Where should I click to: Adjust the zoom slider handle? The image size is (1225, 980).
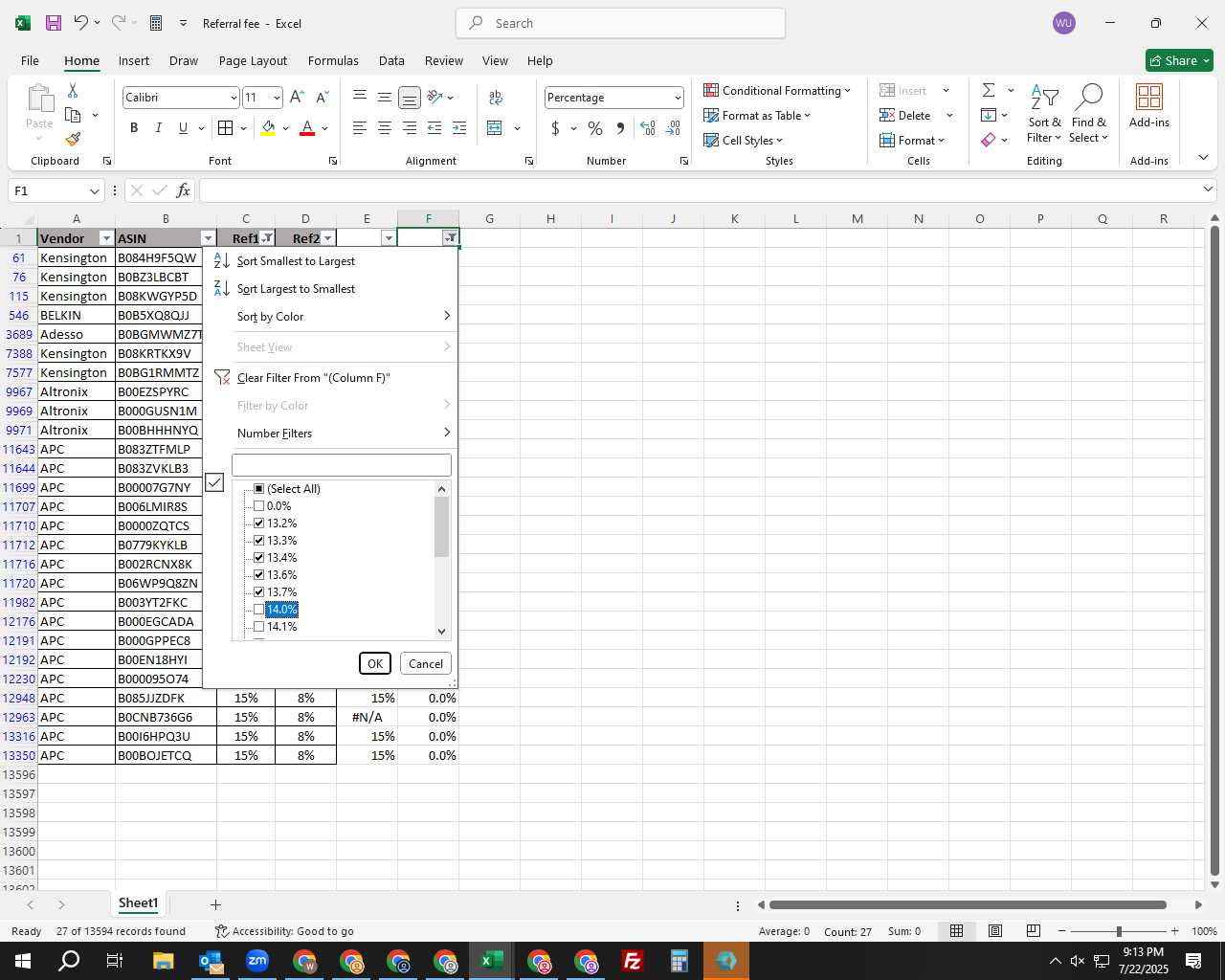1119,931
